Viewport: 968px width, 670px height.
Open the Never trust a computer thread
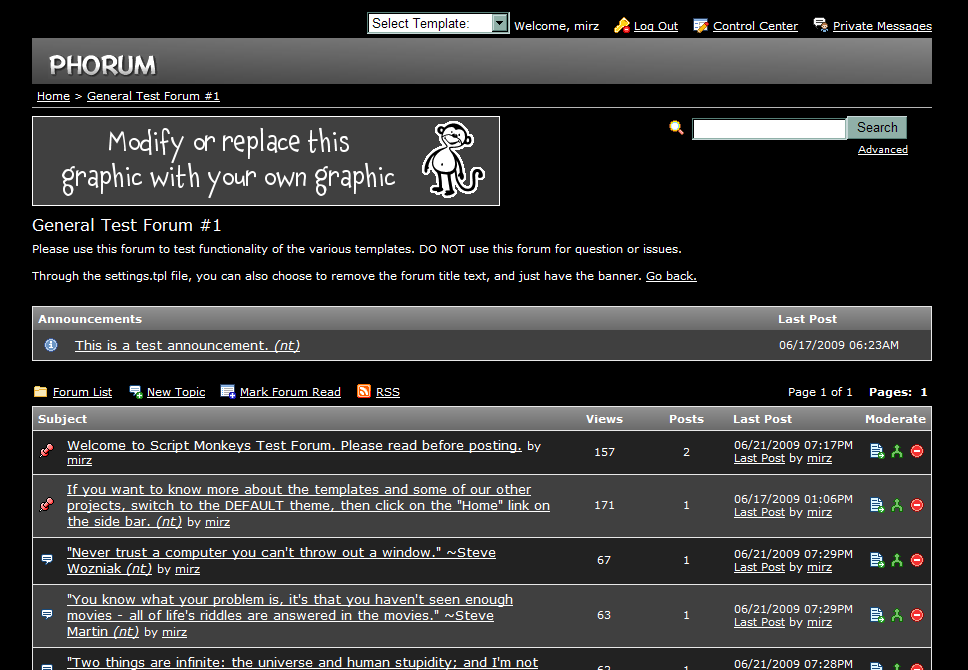(281, 560)
